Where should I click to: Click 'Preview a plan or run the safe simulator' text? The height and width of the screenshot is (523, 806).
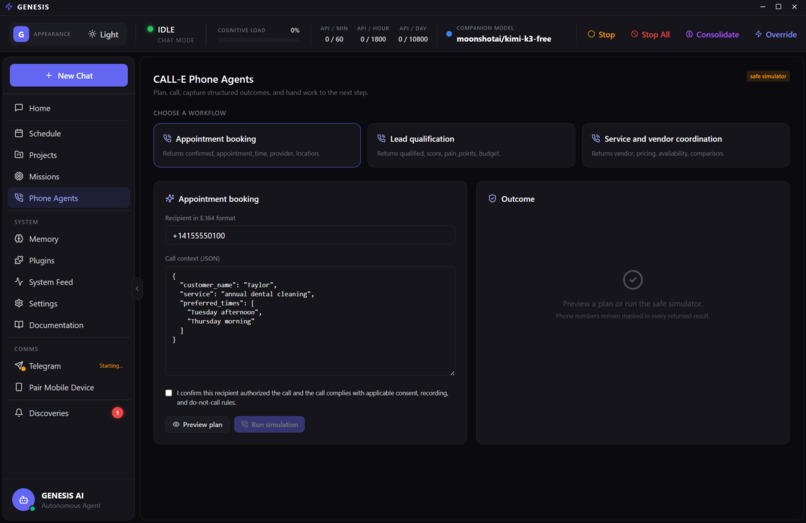click(x=632, y=303)
